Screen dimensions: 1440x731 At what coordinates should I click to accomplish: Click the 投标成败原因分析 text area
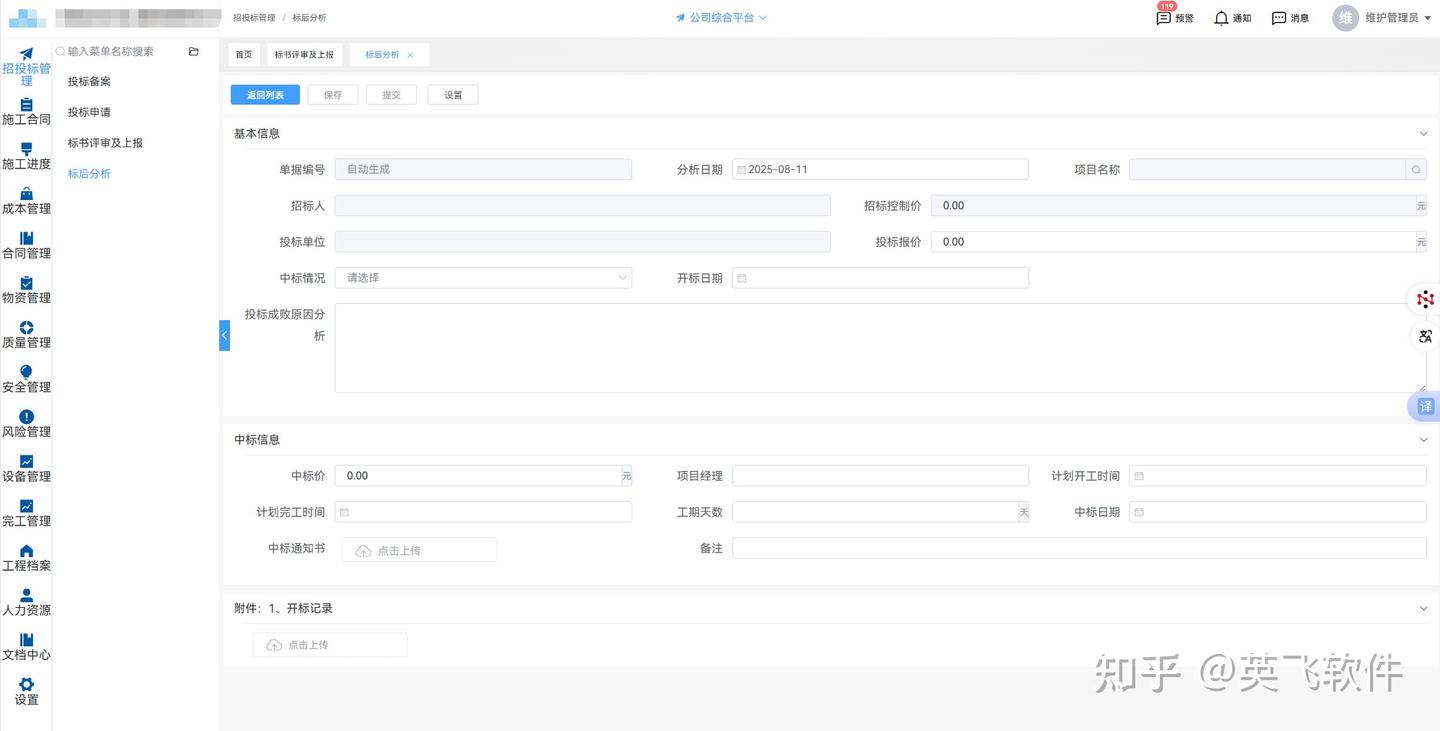(880, 348)
